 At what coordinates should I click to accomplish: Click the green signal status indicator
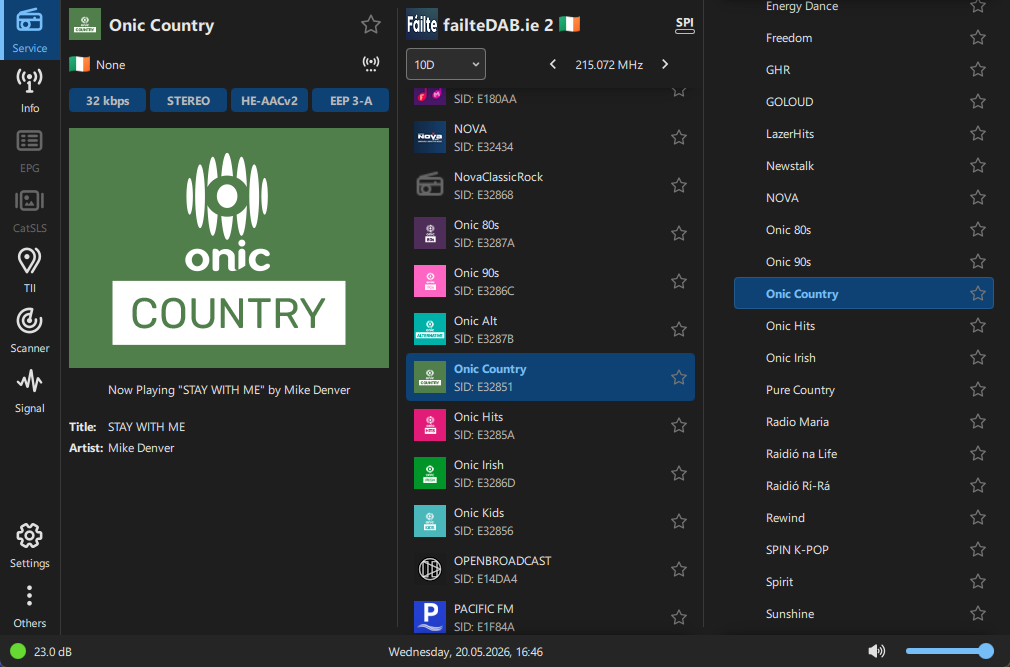pos(18,651)
